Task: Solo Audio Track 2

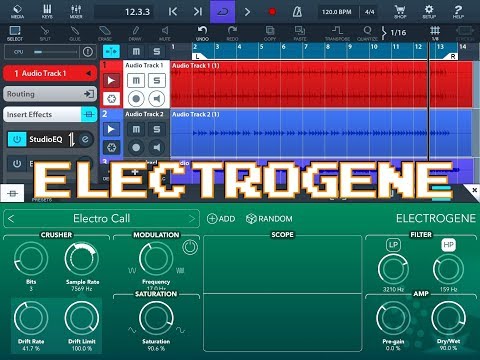Action: tap(157, 129)
